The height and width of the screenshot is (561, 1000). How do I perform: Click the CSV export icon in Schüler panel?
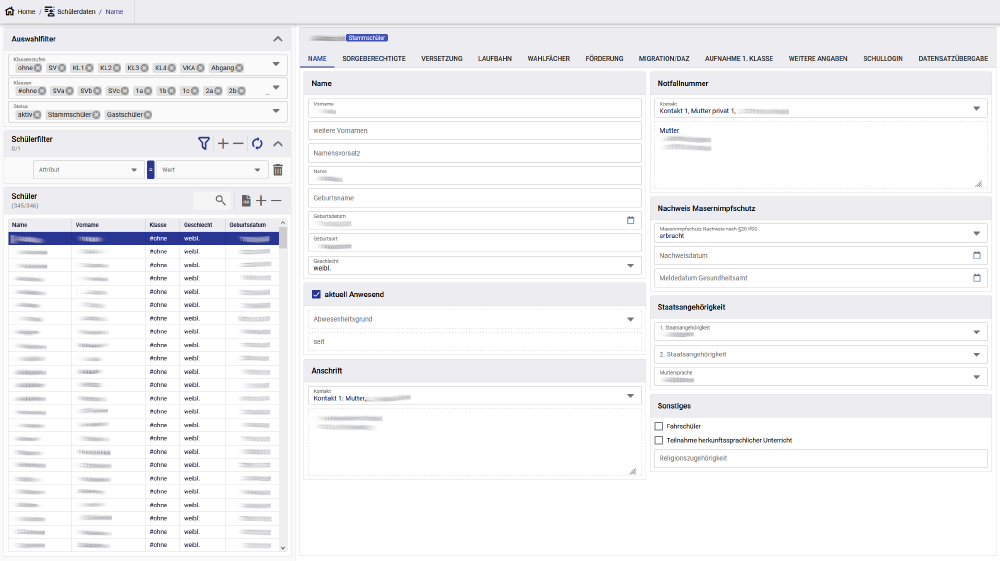[246, 200]
